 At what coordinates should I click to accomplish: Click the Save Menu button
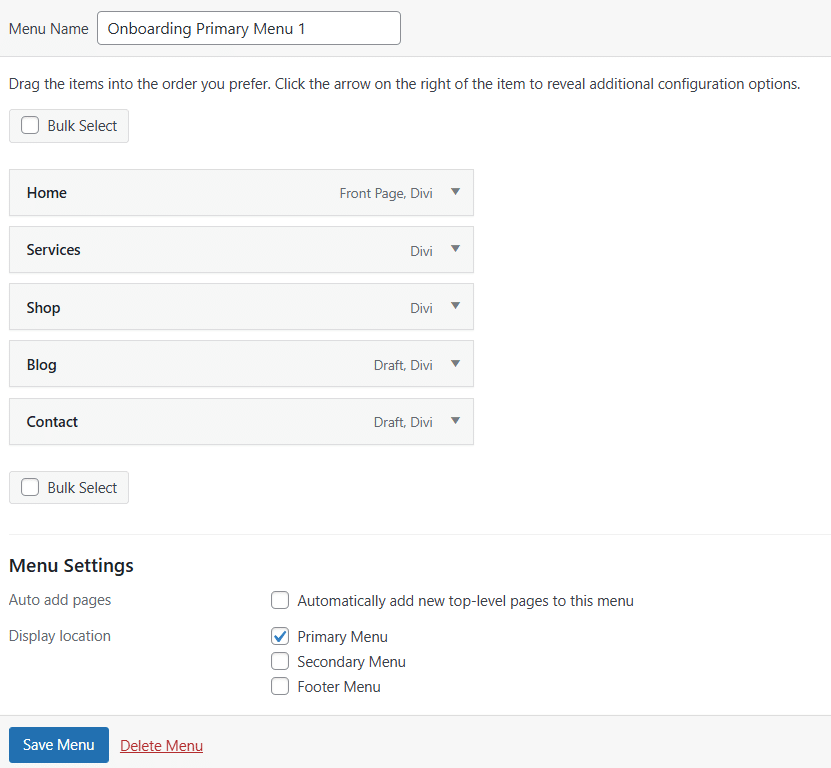[58, 744]
